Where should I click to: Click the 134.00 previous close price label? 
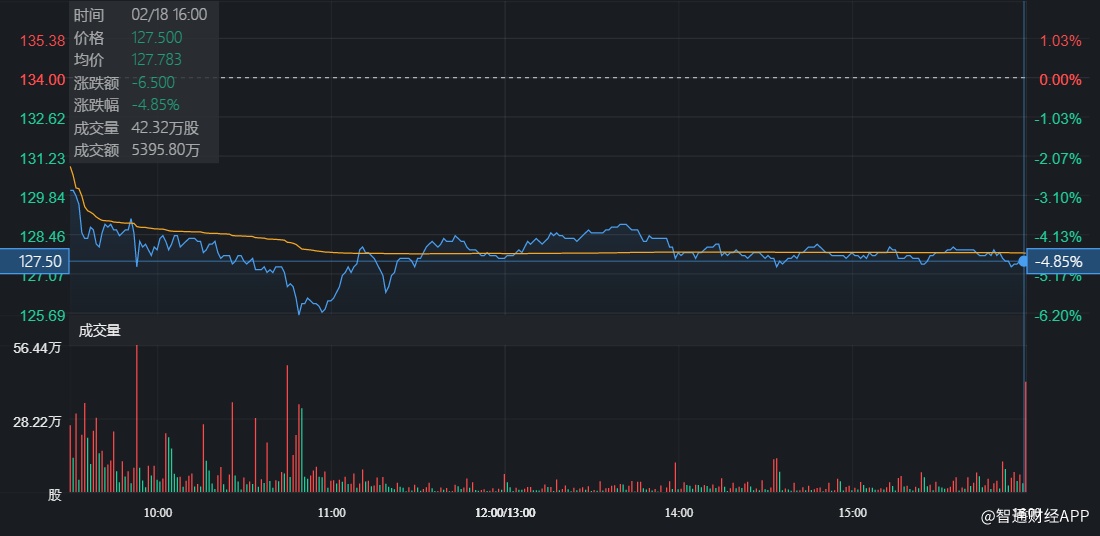pos(42,80)
